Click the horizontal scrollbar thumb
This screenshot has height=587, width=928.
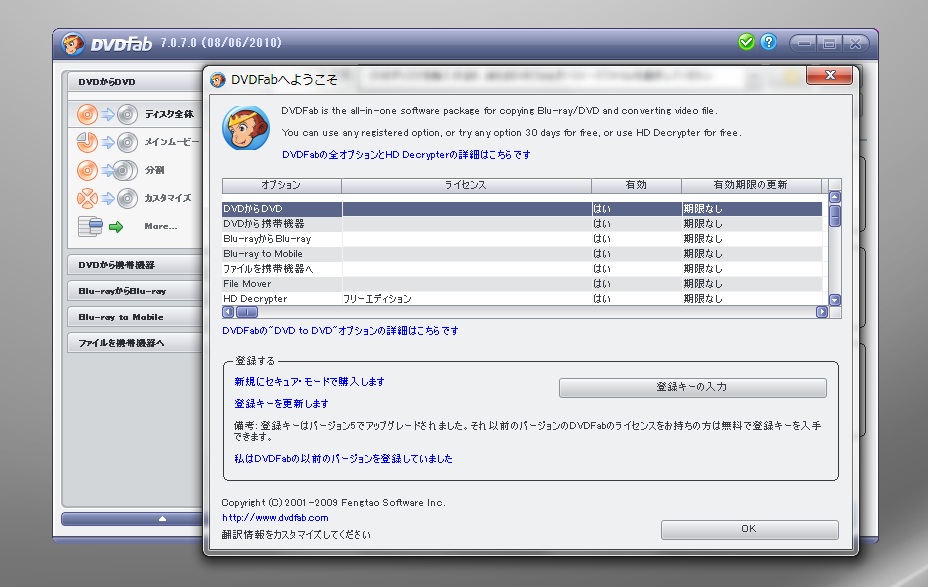pyautogui.click(x=247, y=312)
